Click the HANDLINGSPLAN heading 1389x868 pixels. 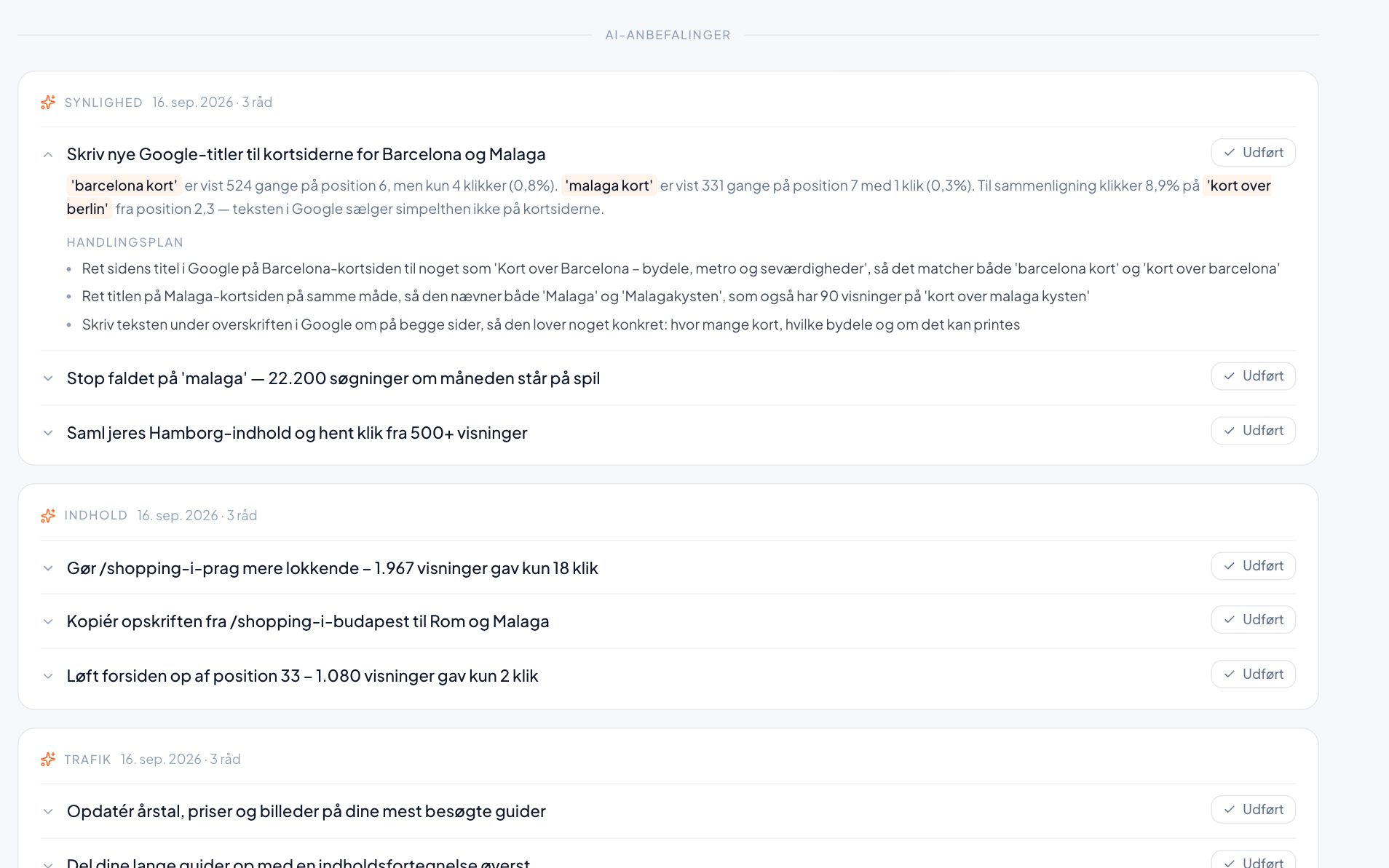tap(124, 242)
